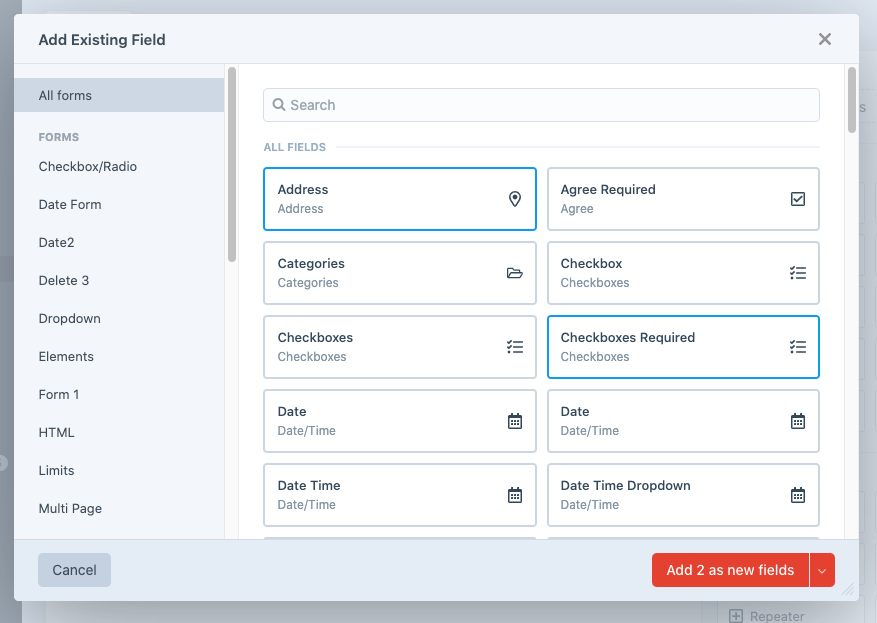Viewport: 877px width, 623px height.
Task: Deselect the Checkboxes Required field card
Action: pos(683,347)
